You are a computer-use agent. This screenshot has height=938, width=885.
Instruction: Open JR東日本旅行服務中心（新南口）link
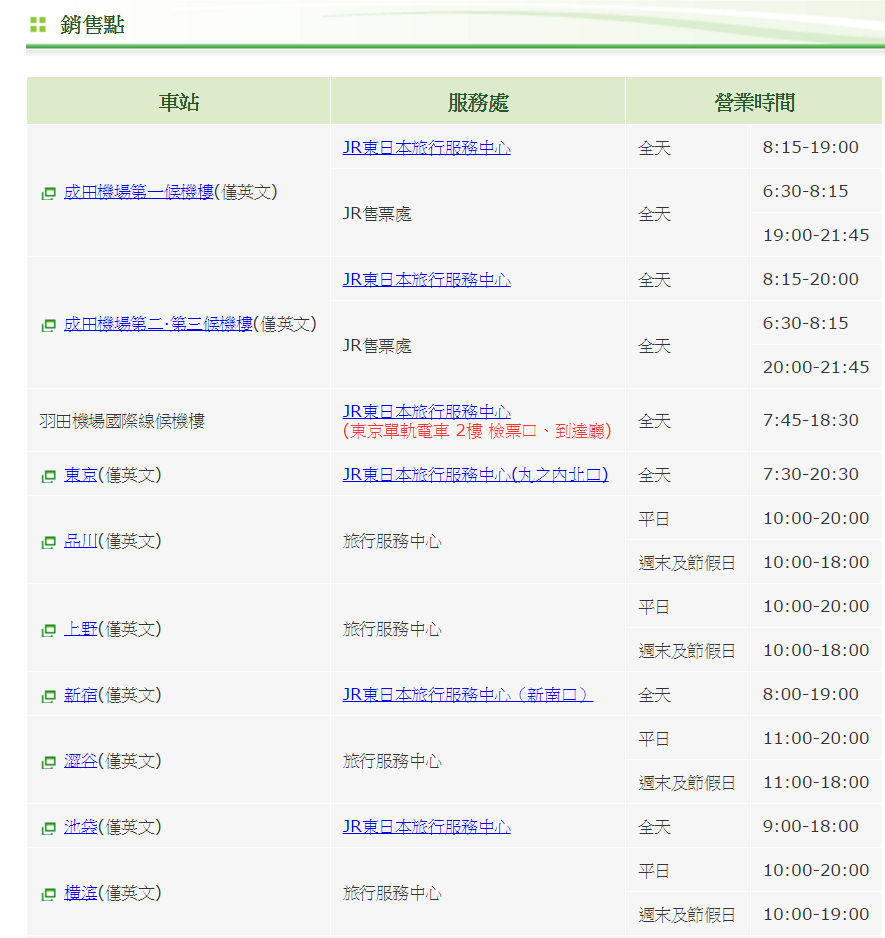[468, 695]
